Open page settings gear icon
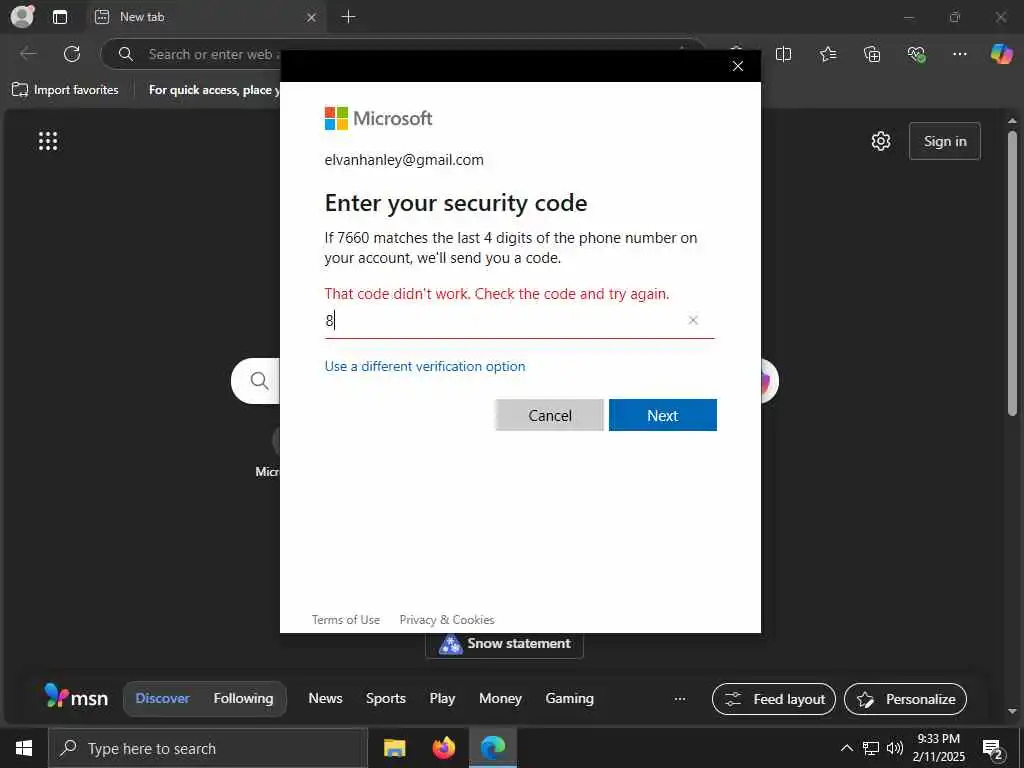This screenshot has width=1024, height=768. click(x=881, y=141)
